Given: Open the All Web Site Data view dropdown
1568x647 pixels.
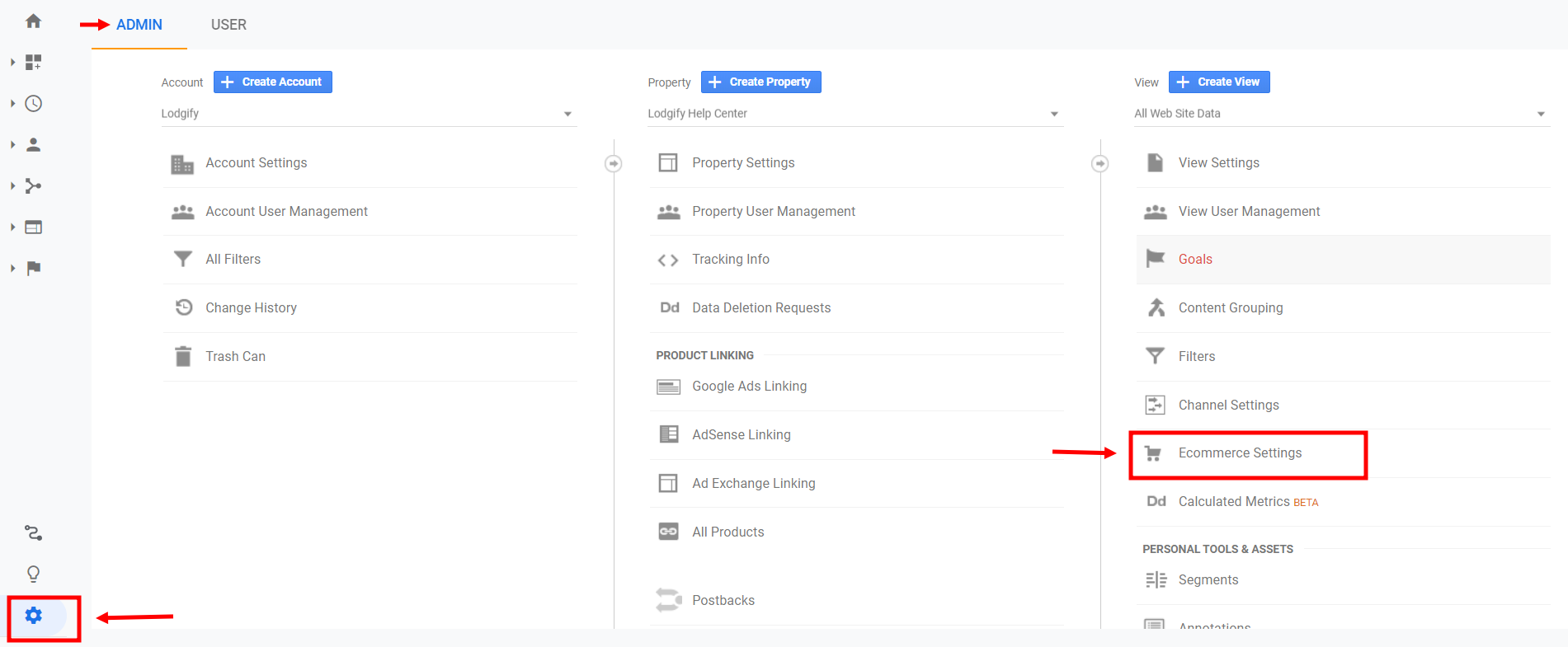Looking at the screenshot, I should (x=1341, y=114).
